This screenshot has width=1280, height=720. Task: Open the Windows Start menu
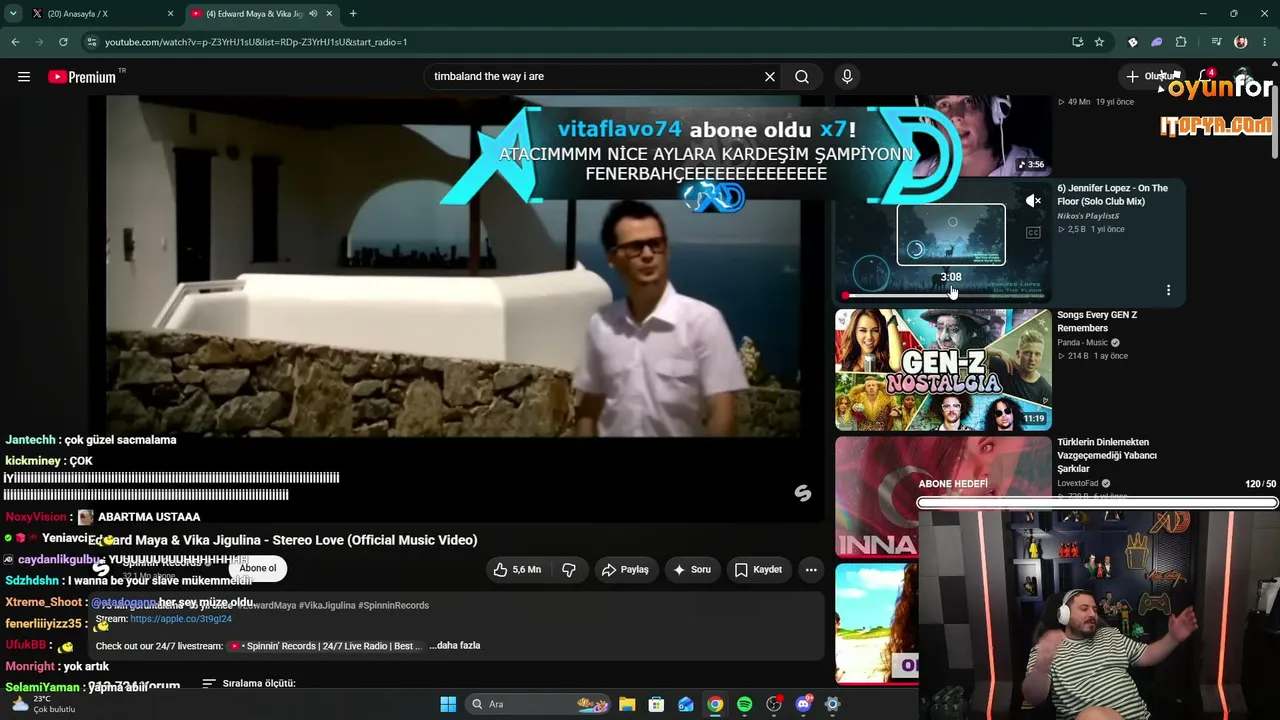click(x=448, y=704)
